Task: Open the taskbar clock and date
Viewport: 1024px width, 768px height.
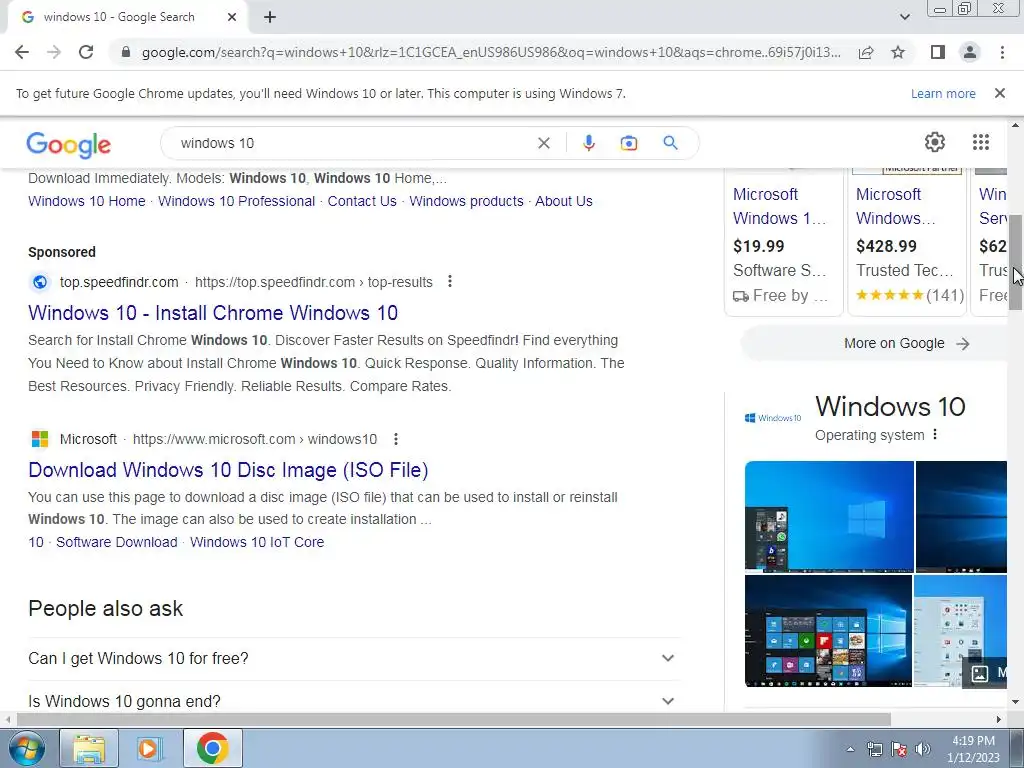Action: tap(973, 749)
